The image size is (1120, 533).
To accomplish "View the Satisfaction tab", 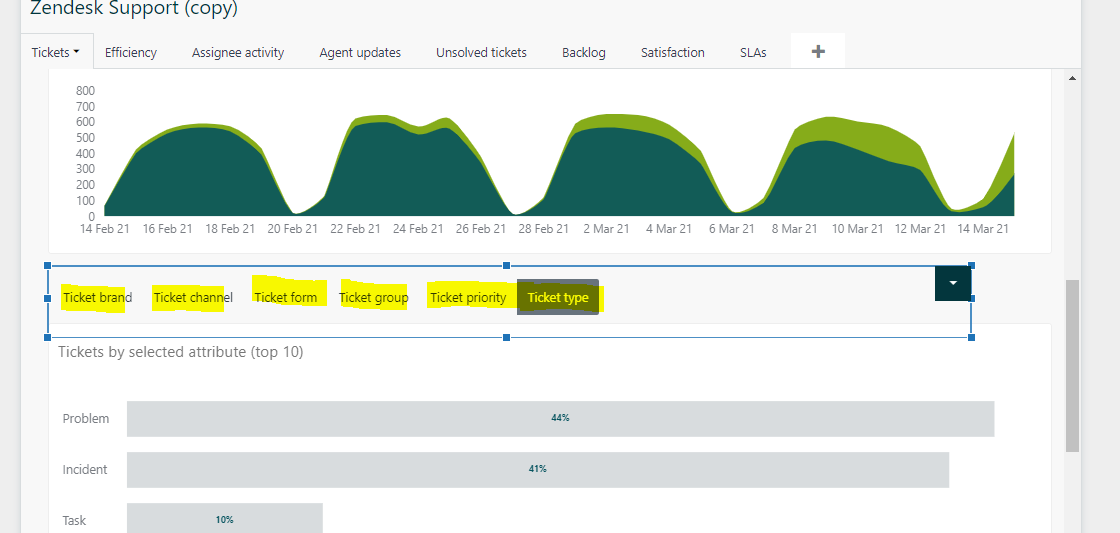I will pos(673,53).
